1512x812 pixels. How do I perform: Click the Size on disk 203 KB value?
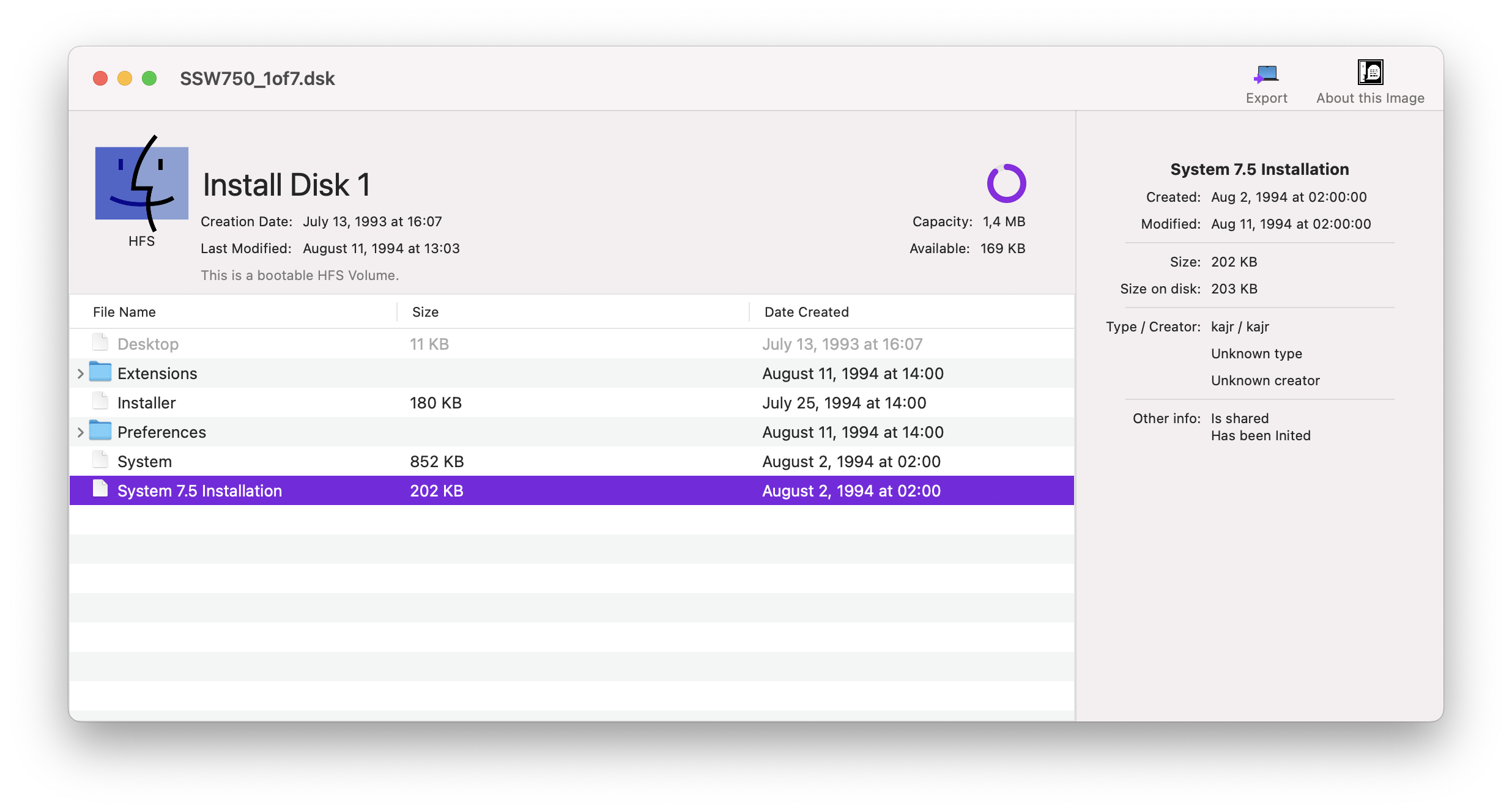1234,289
